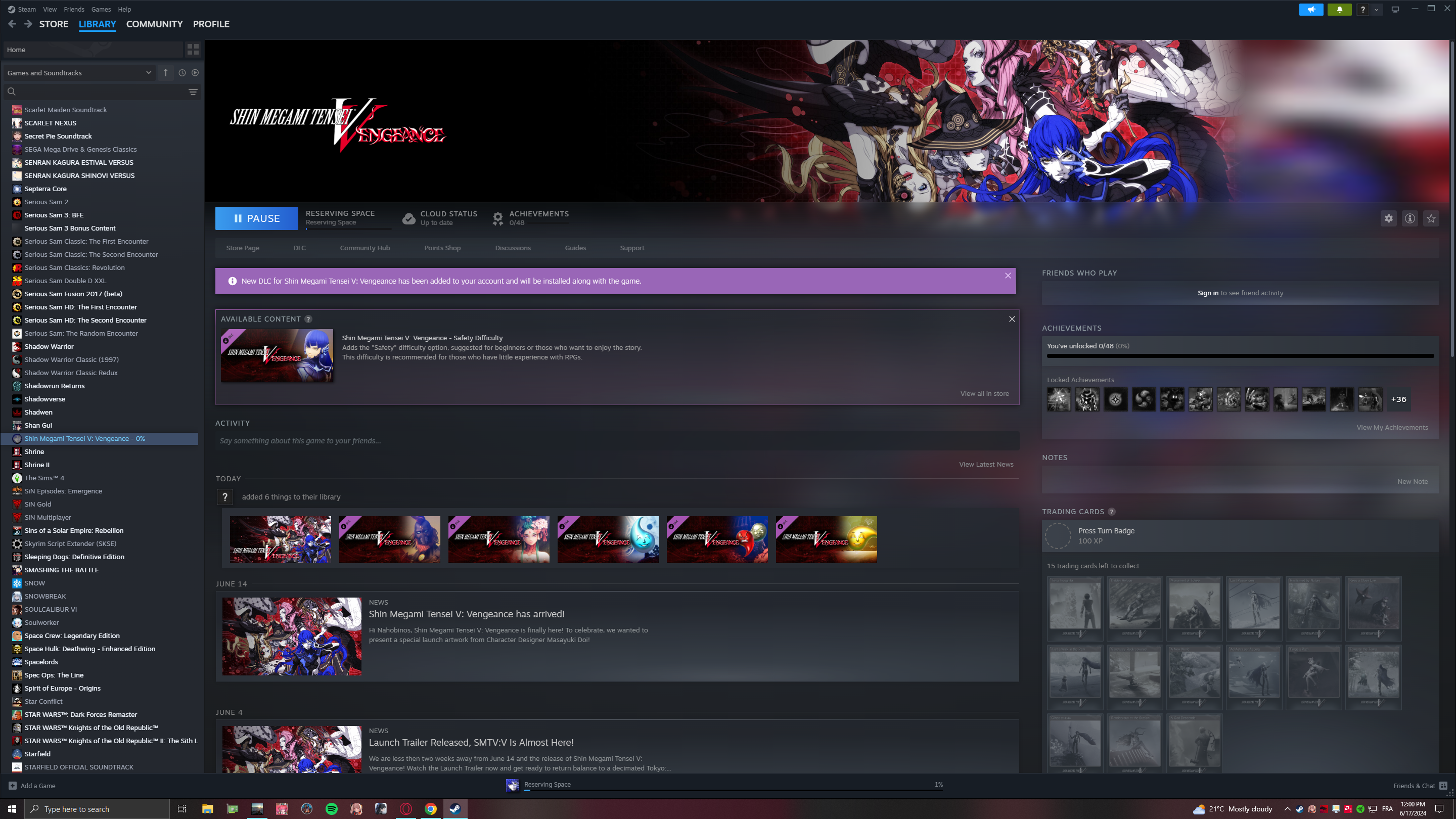Screen dimensions: 1456x819
Task: Open Chrome from the taskbar
Action: 431,809
